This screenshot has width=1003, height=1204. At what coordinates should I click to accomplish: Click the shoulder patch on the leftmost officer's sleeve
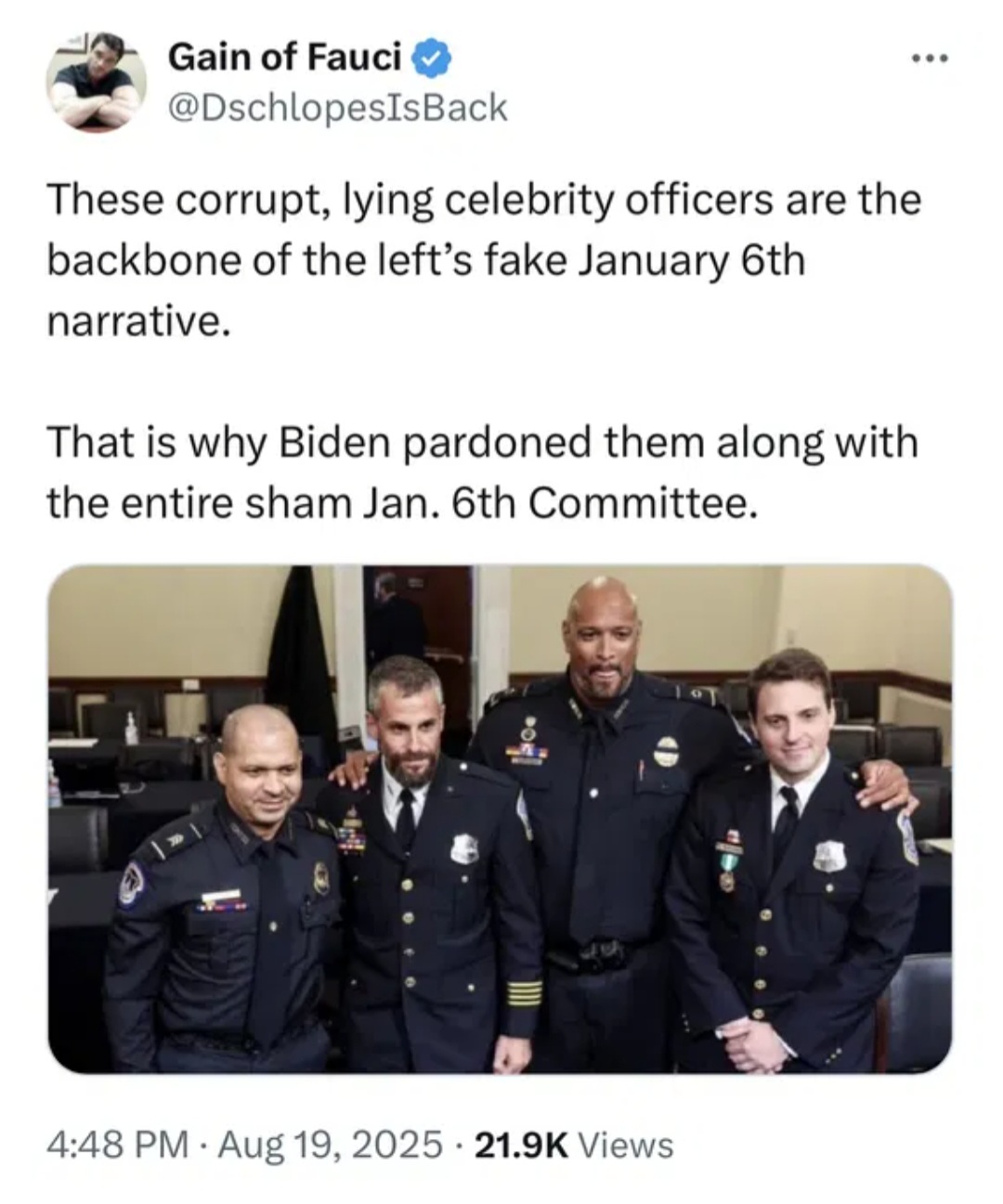(x=132, y=883)
